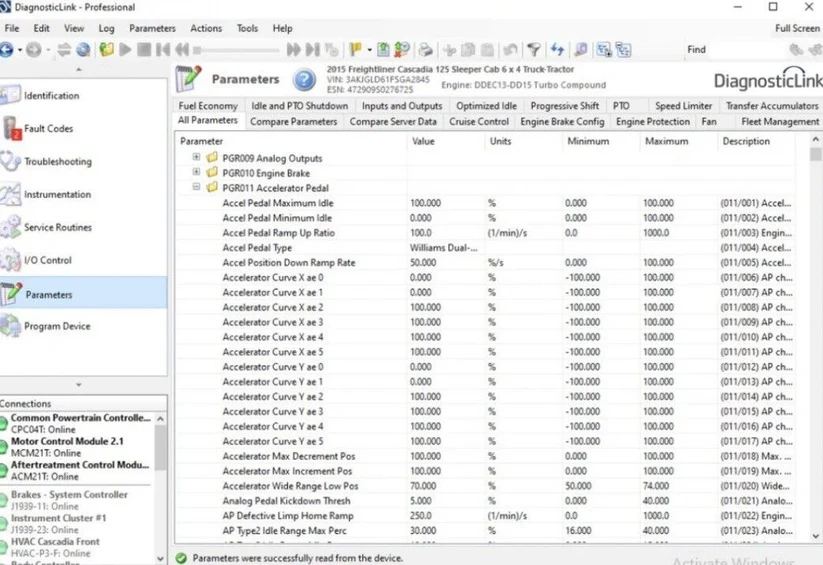Stop log playback with the Stop button
The width and height of the screenshot is (823, 565).
(144, 50)
